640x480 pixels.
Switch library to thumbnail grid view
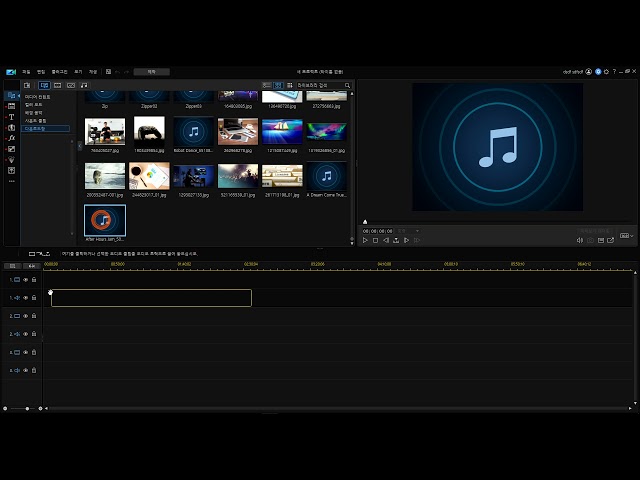tap(278, 85)
